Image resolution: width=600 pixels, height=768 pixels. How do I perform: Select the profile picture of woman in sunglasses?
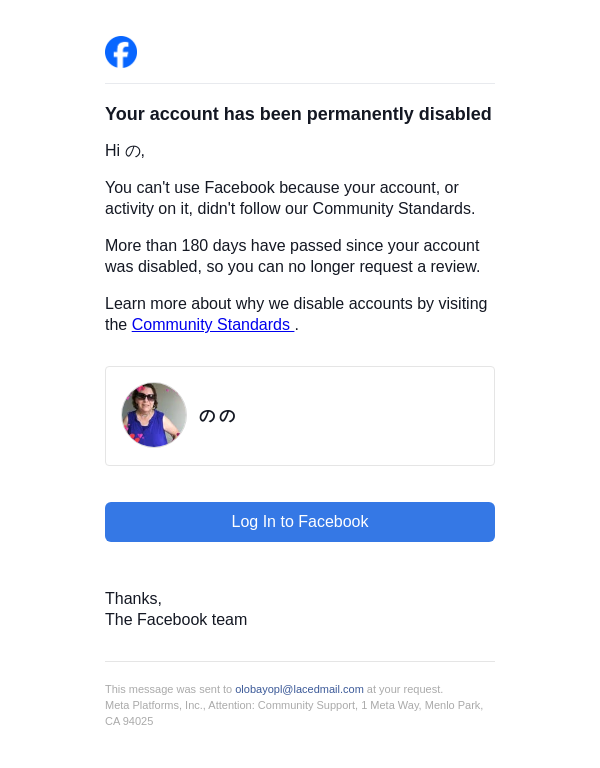(x=154, y=415)
